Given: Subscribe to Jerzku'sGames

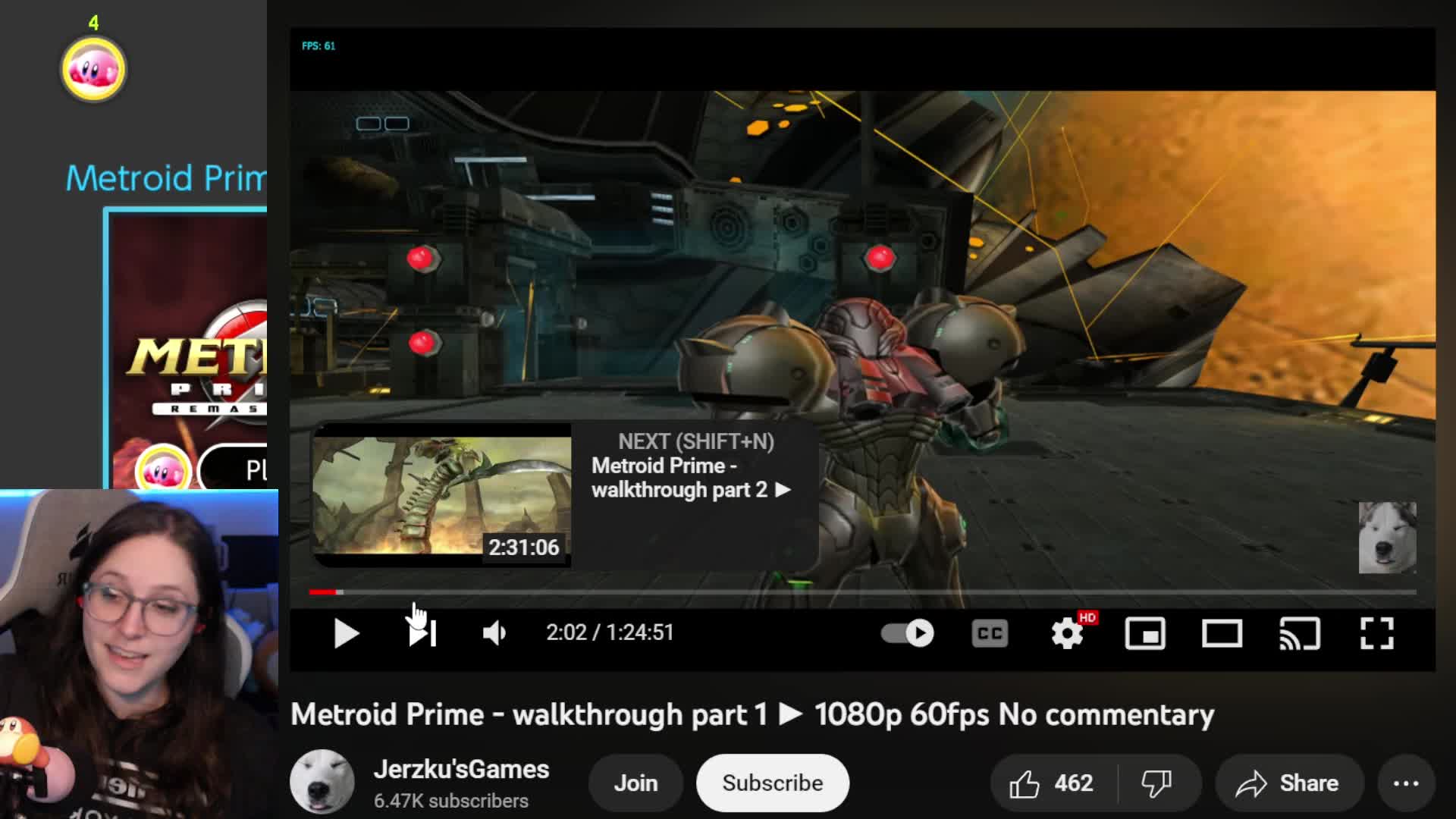Looking at the screenshot, I should click(772, 783).
